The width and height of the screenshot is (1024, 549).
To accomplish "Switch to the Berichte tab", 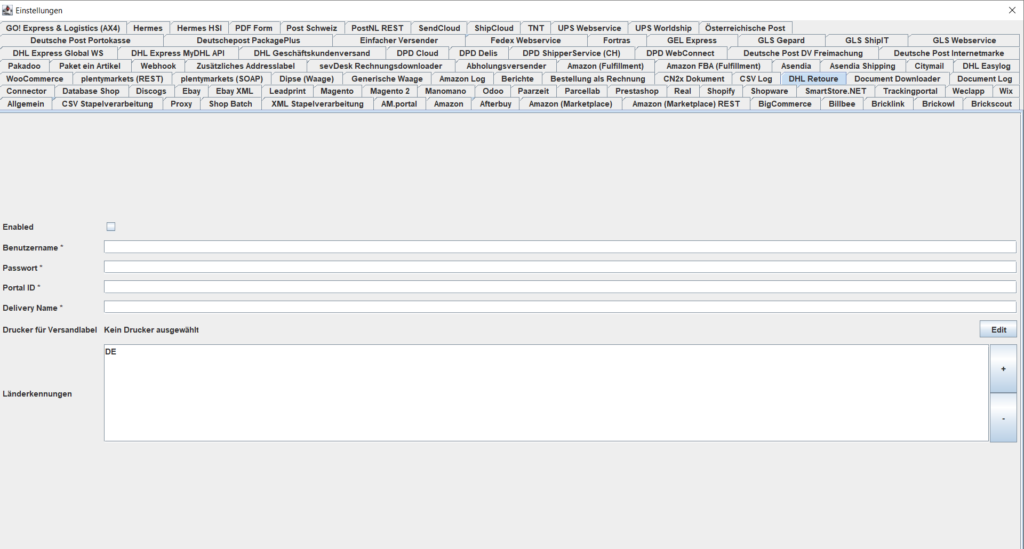I will click(x=517, y=79).
